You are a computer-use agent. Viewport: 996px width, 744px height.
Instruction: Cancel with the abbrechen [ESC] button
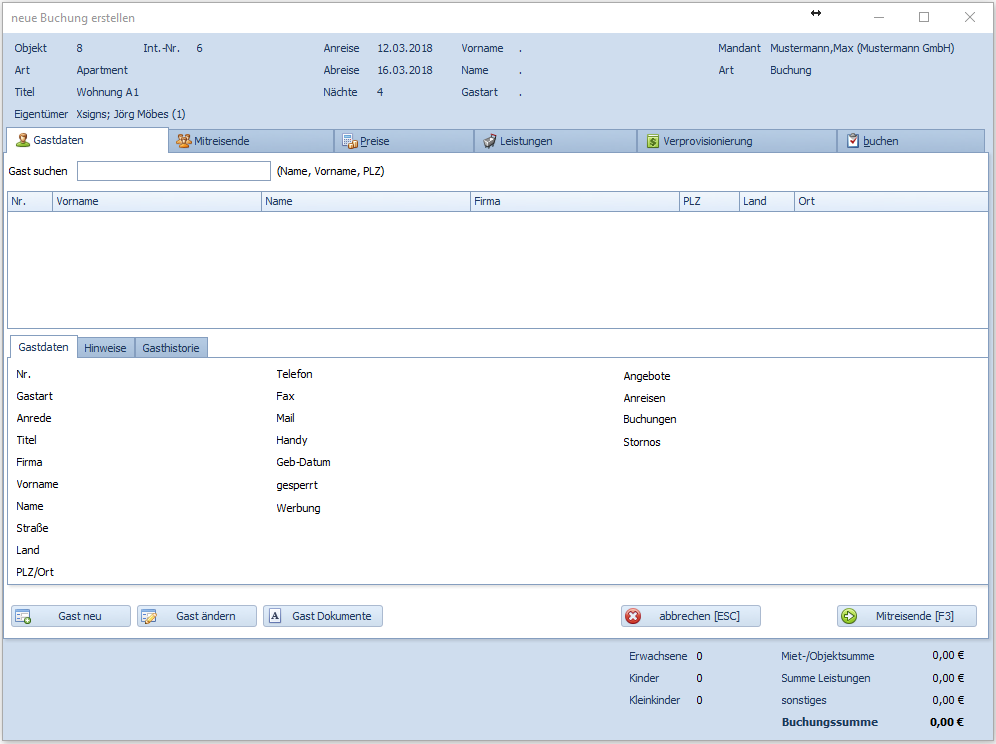click(690, 616)
